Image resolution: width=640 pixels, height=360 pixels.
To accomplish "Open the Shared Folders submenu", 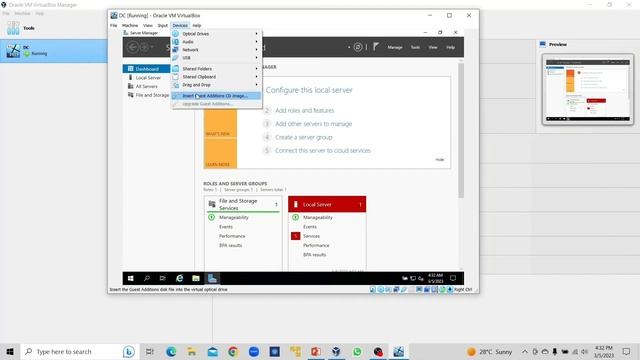I will [x=216, y=69].
